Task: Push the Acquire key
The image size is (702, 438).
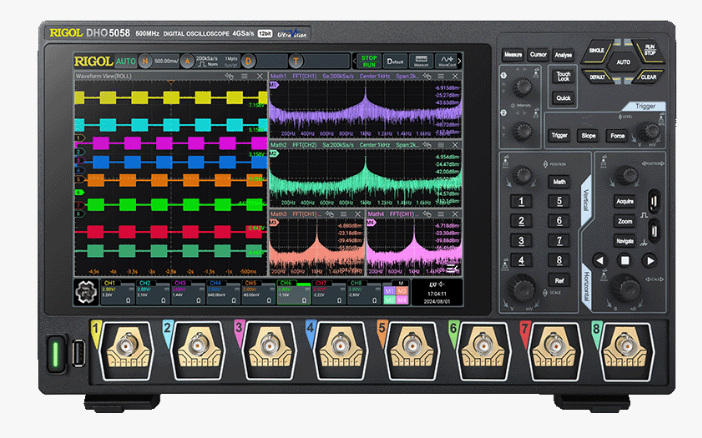Action: coord(625,202)
